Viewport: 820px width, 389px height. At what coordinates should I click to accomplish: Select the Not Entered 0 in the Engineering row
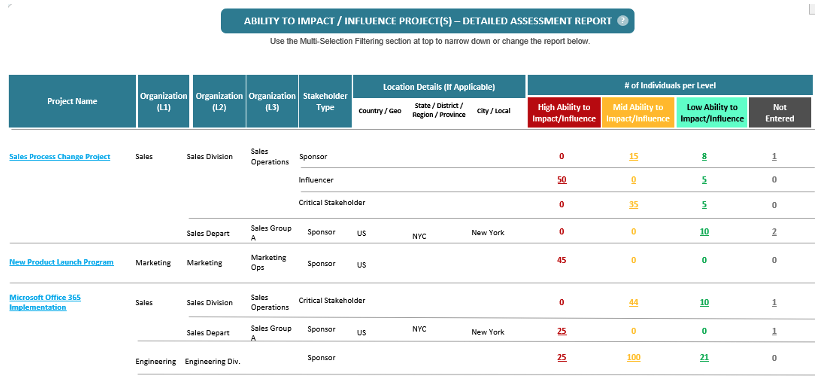(x=774, y=358)
